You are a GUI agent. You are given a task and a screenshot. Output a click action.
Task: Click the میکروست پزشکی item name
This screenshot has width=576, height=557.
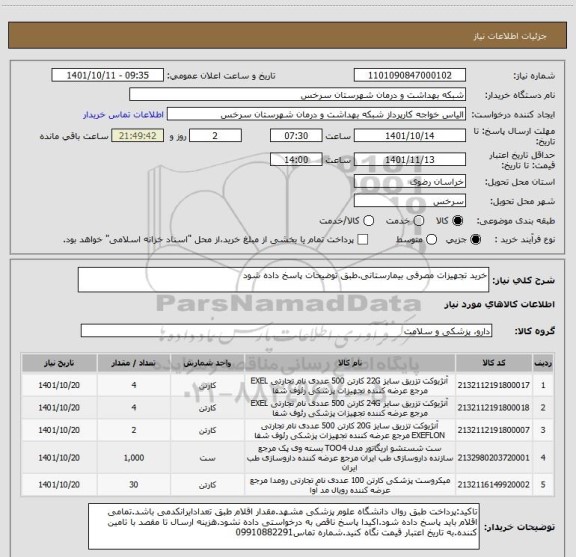[350, 485]
